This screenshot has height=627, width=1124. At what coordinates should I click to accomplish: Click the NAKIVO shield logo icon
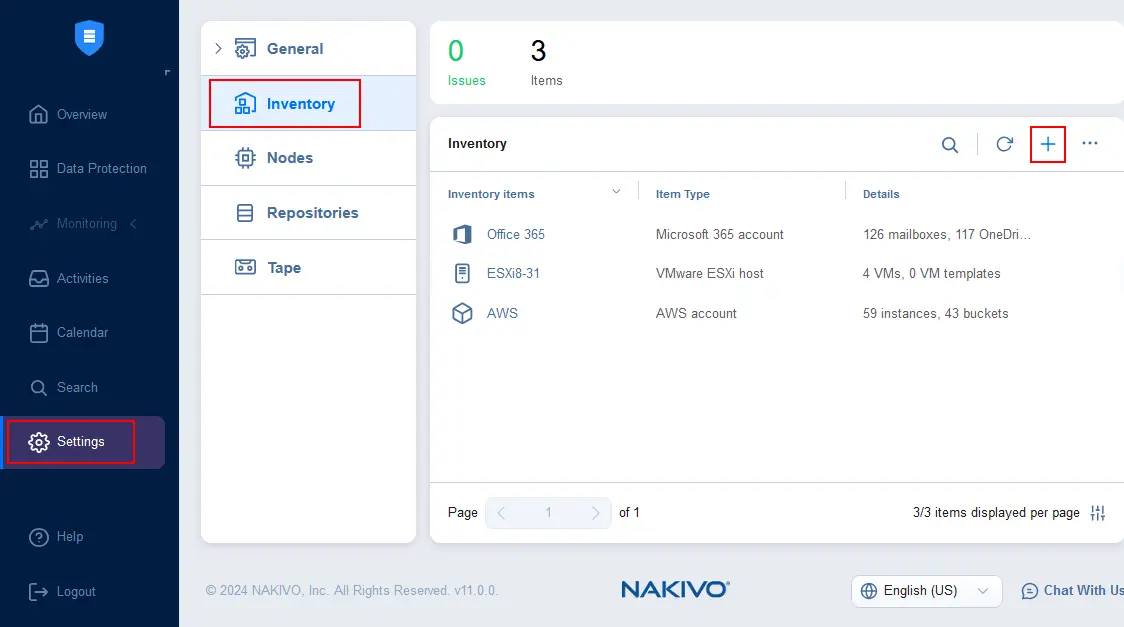coord(90,37)
